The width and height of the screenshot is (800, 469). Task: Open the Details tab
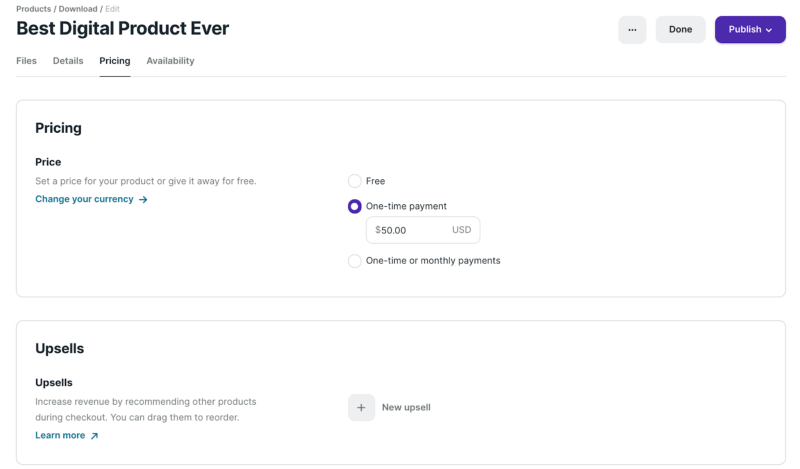pyautogui.click(x=68, y=61)
